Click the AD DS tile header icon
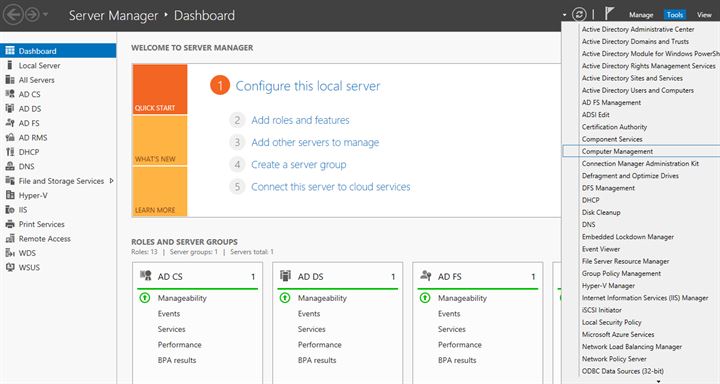The image size is (720, 384). [286, 276]
